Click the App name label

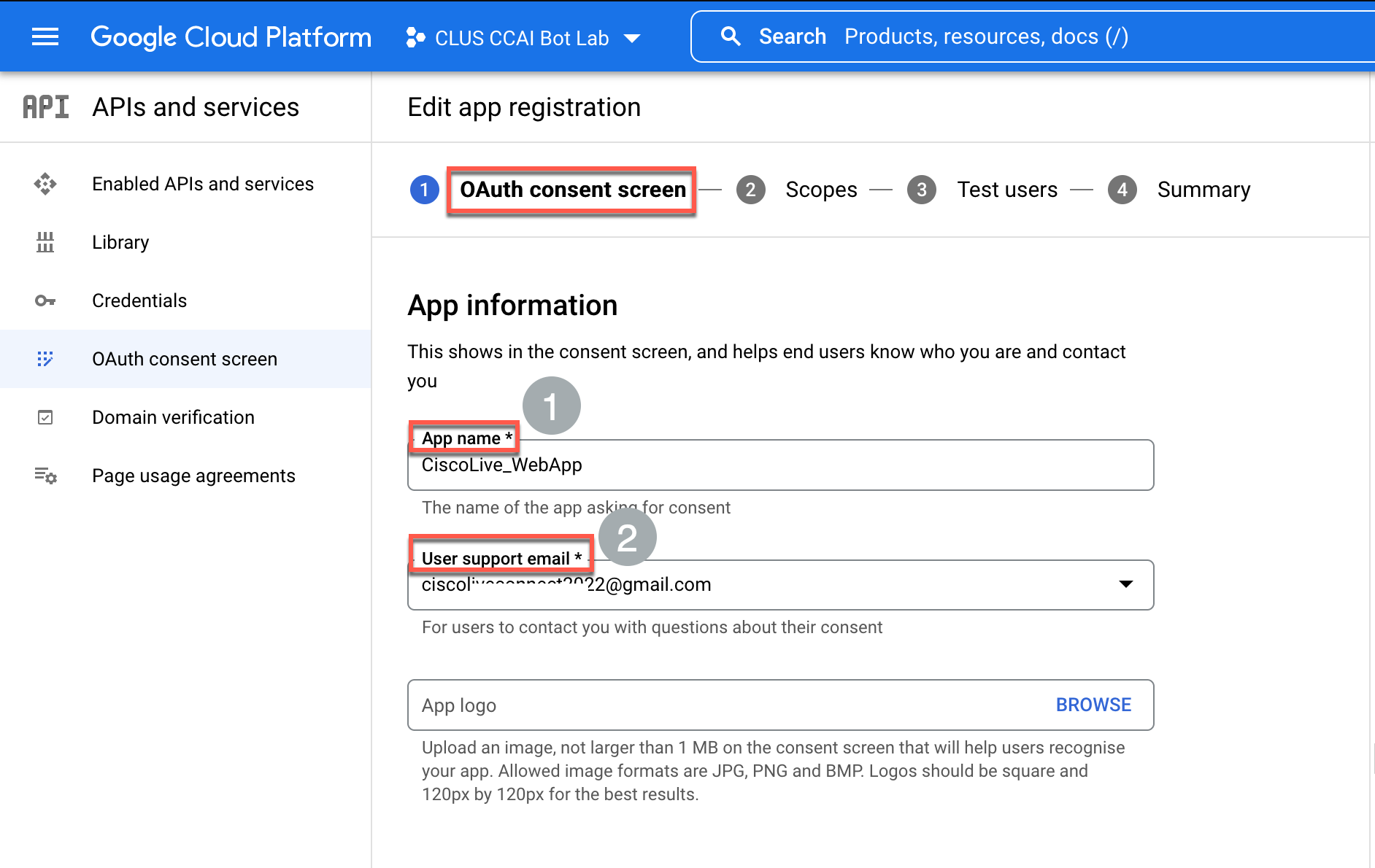click(x=467, y=438)
